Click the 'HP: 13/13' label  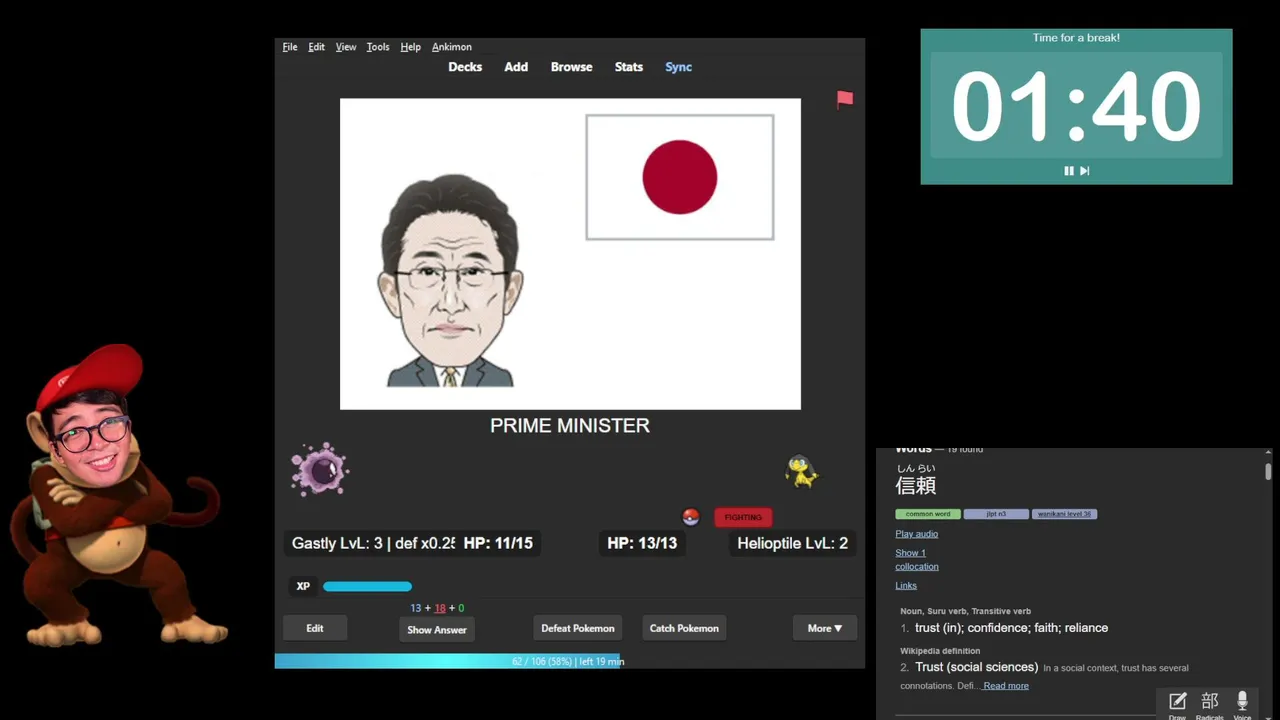pos(642,543)
